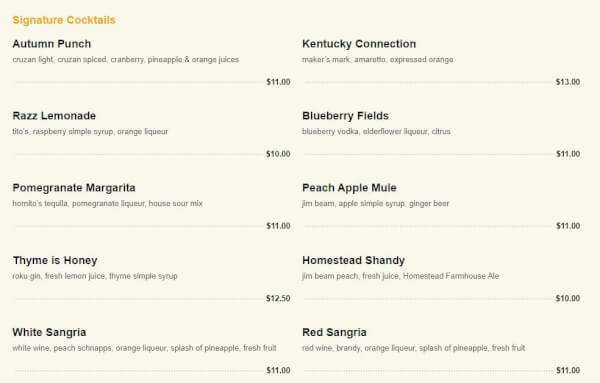Image resolution: width=600 pixels, height=383 pixels.
Task: Click the $12.50 Thyme is Honey price
Action: 278,298
